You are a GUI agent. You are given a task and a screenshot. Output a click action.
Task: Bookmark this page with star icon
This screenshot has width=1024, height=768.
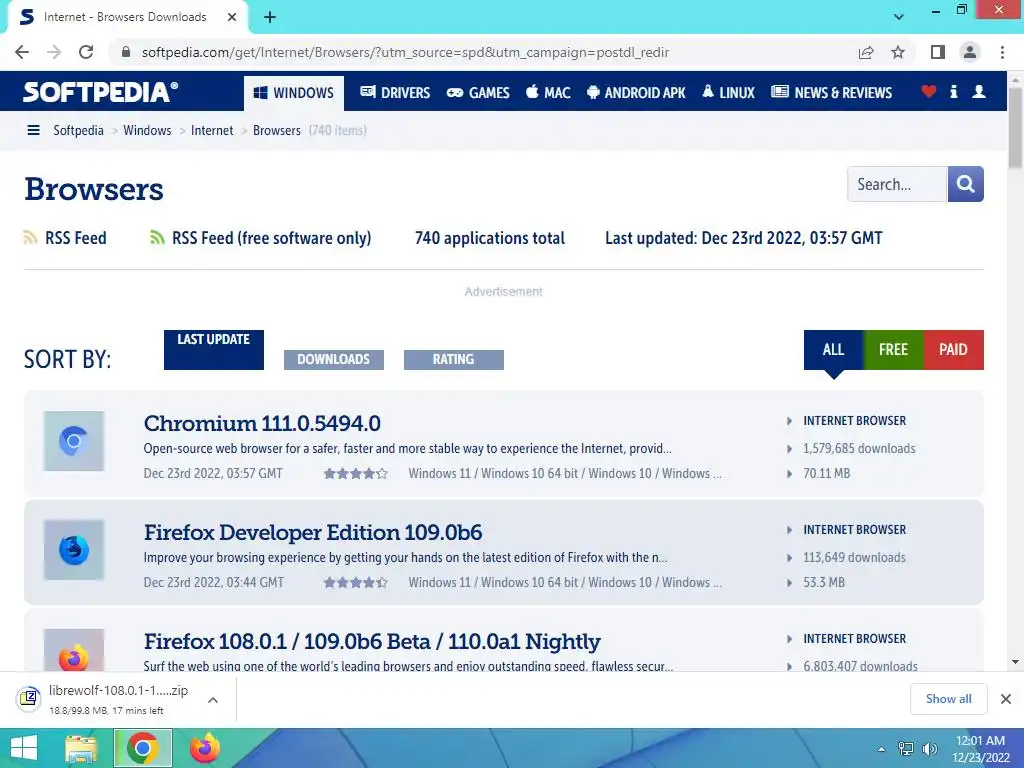click(898, 52)
